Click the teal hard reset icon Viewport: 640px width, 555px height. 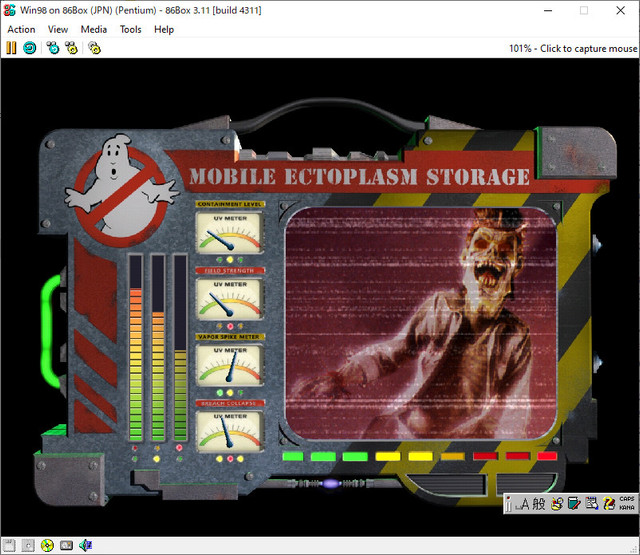click(x=29, y=48)
